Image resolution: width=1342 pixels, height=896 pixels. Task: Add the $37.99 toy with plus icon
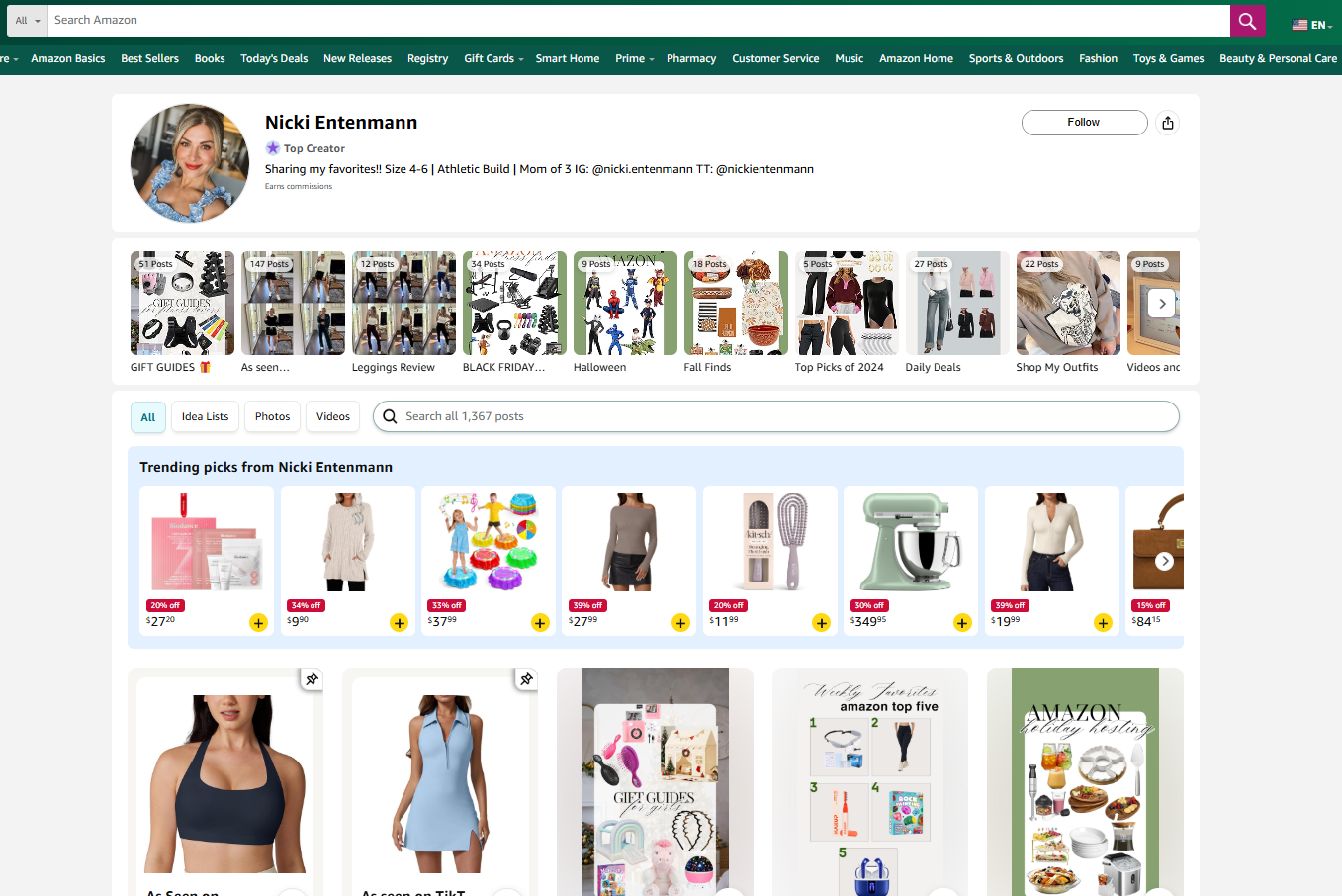pyautogui.click(x=540, y=622)
